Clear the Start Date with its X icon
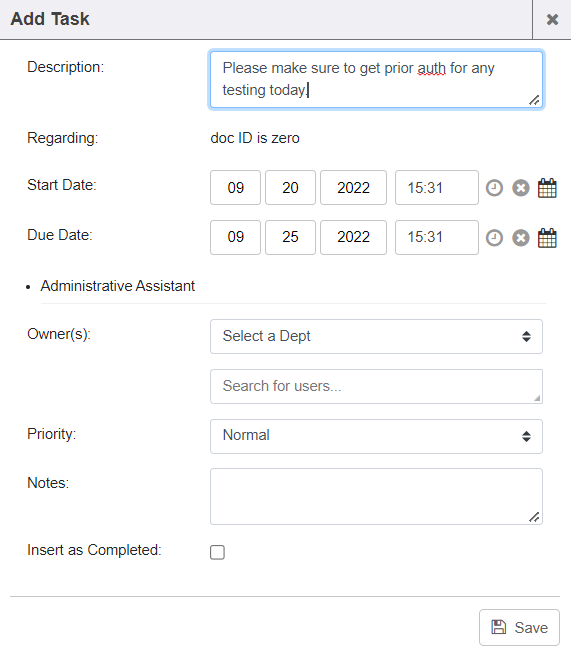This screenshot has width=571, height=657. pyautogui.click(x=521, y=188)
